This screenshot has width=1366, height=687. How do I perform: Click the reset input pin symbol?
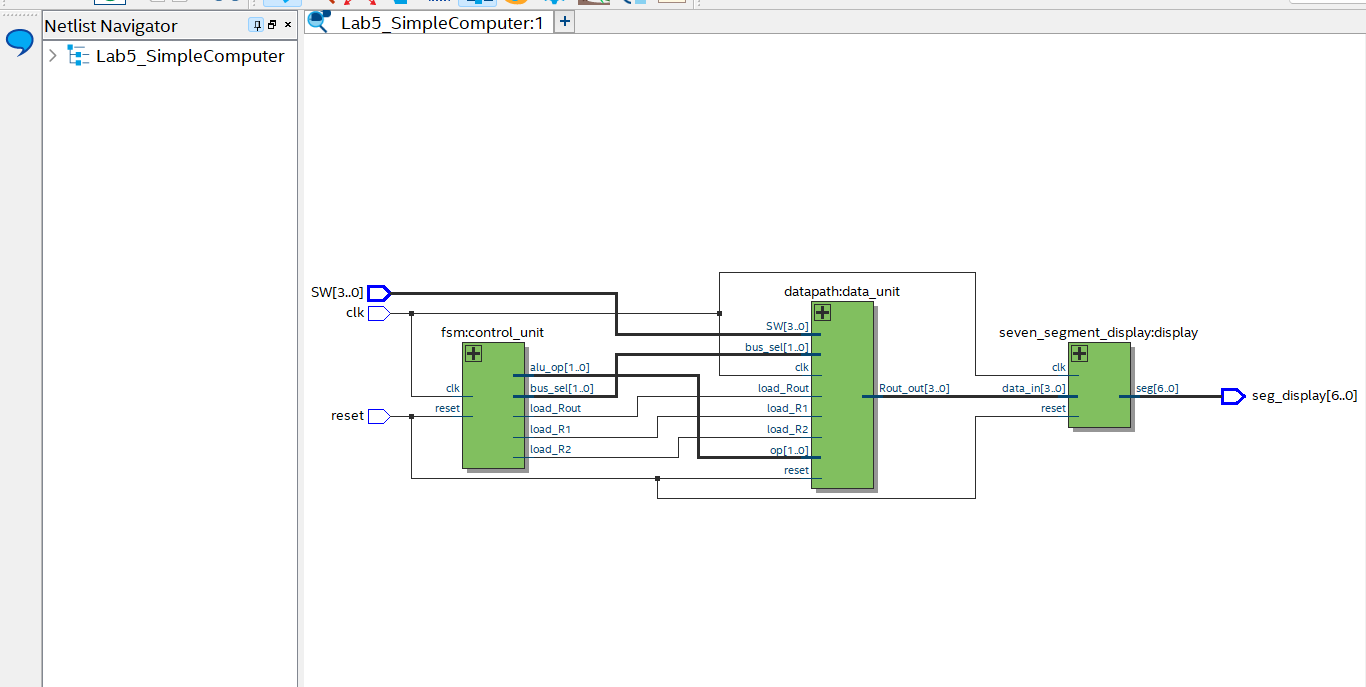point(379,416)
